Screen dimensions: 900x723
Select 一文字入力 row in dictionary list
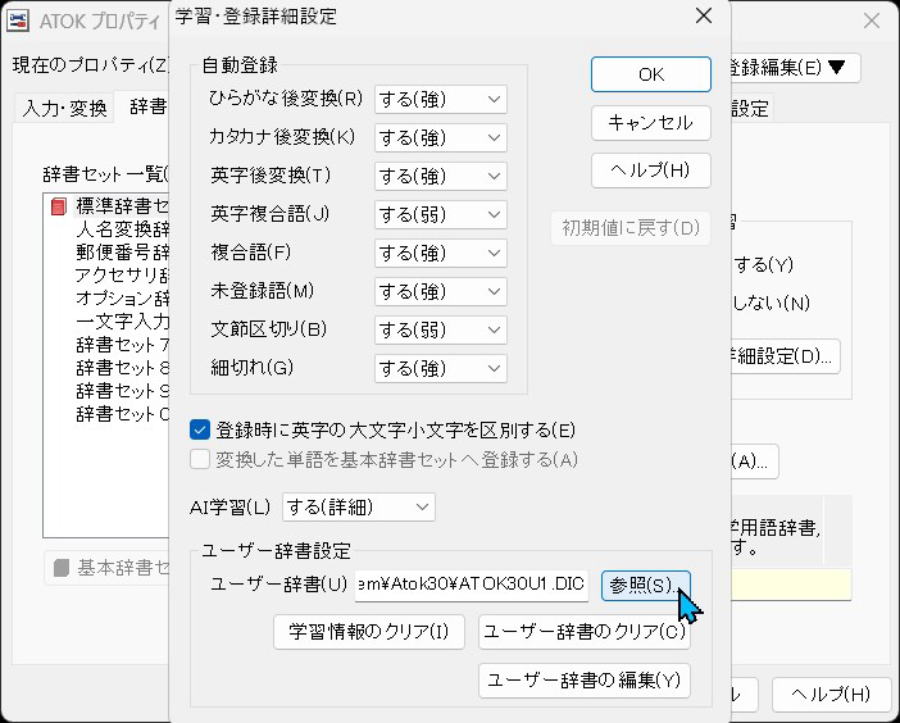122,321
